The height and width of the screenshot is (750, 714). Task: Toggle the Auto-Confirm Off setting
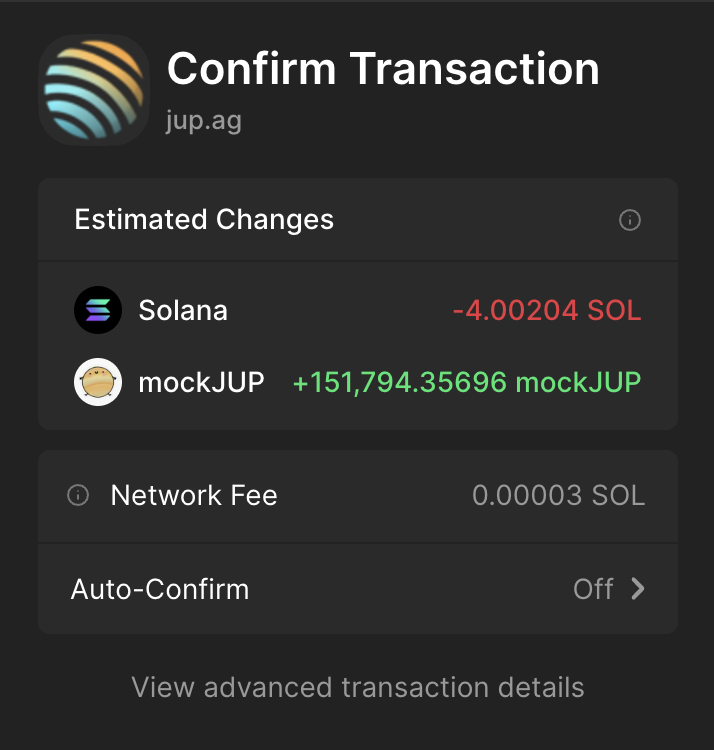point(593,589)
